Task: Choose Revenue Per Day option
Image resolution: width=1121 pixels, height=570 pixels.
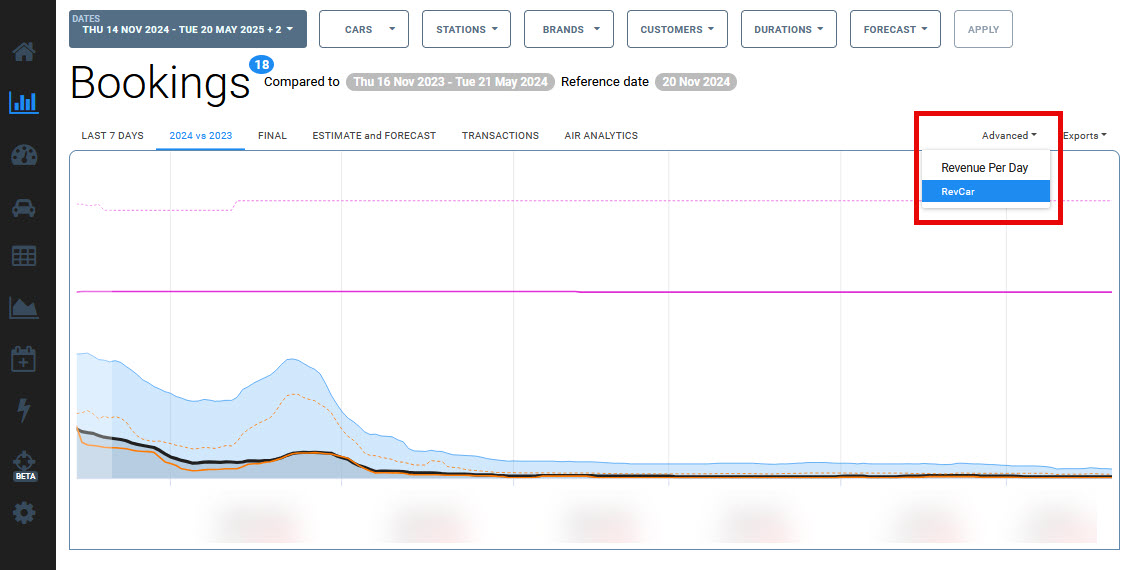Action: click(x=984, y=168)
